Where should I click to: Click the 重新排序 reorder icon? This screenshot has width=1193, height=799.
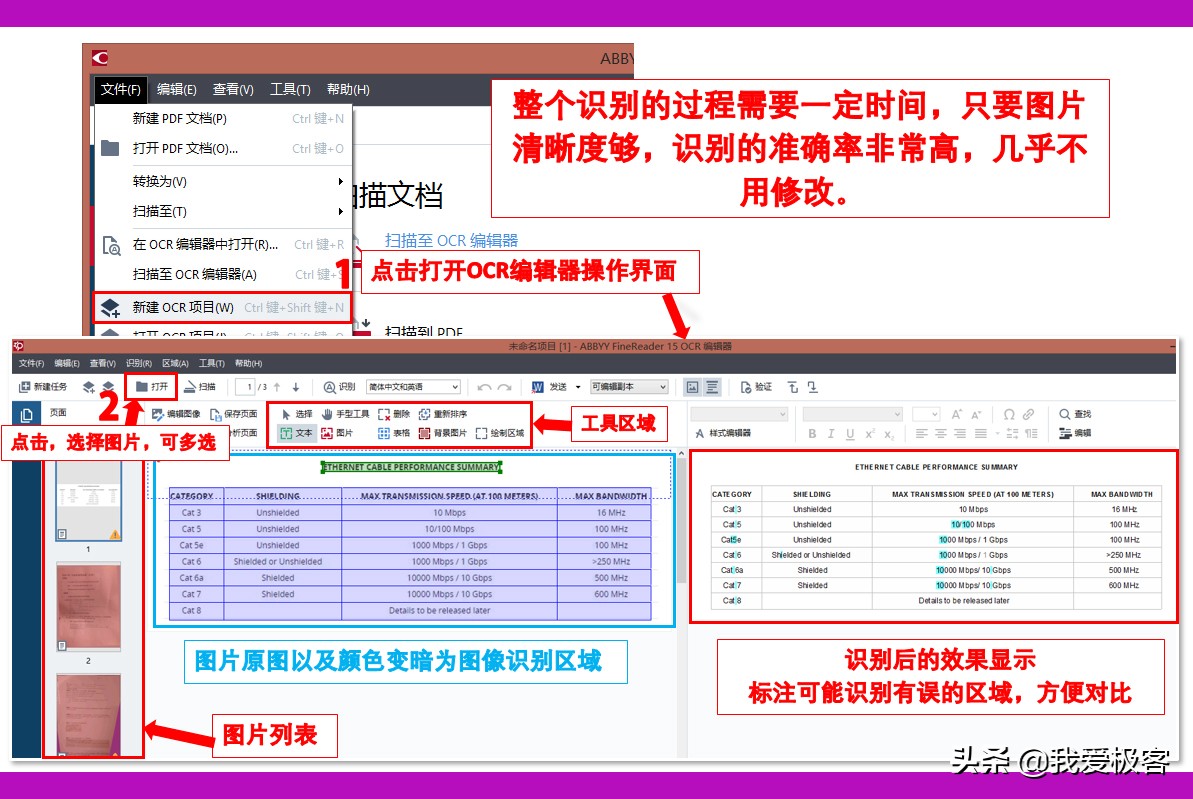(x=445, y=413)
